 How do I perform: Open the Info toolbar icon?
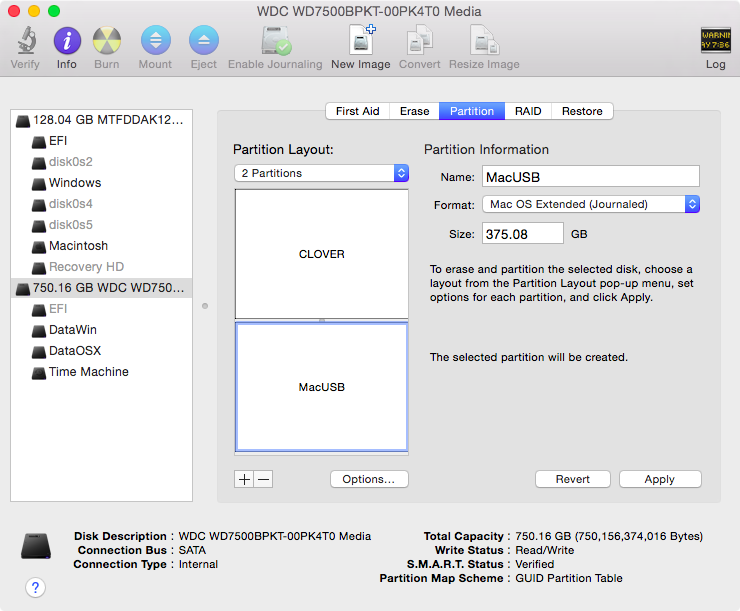tap(67, 41)
